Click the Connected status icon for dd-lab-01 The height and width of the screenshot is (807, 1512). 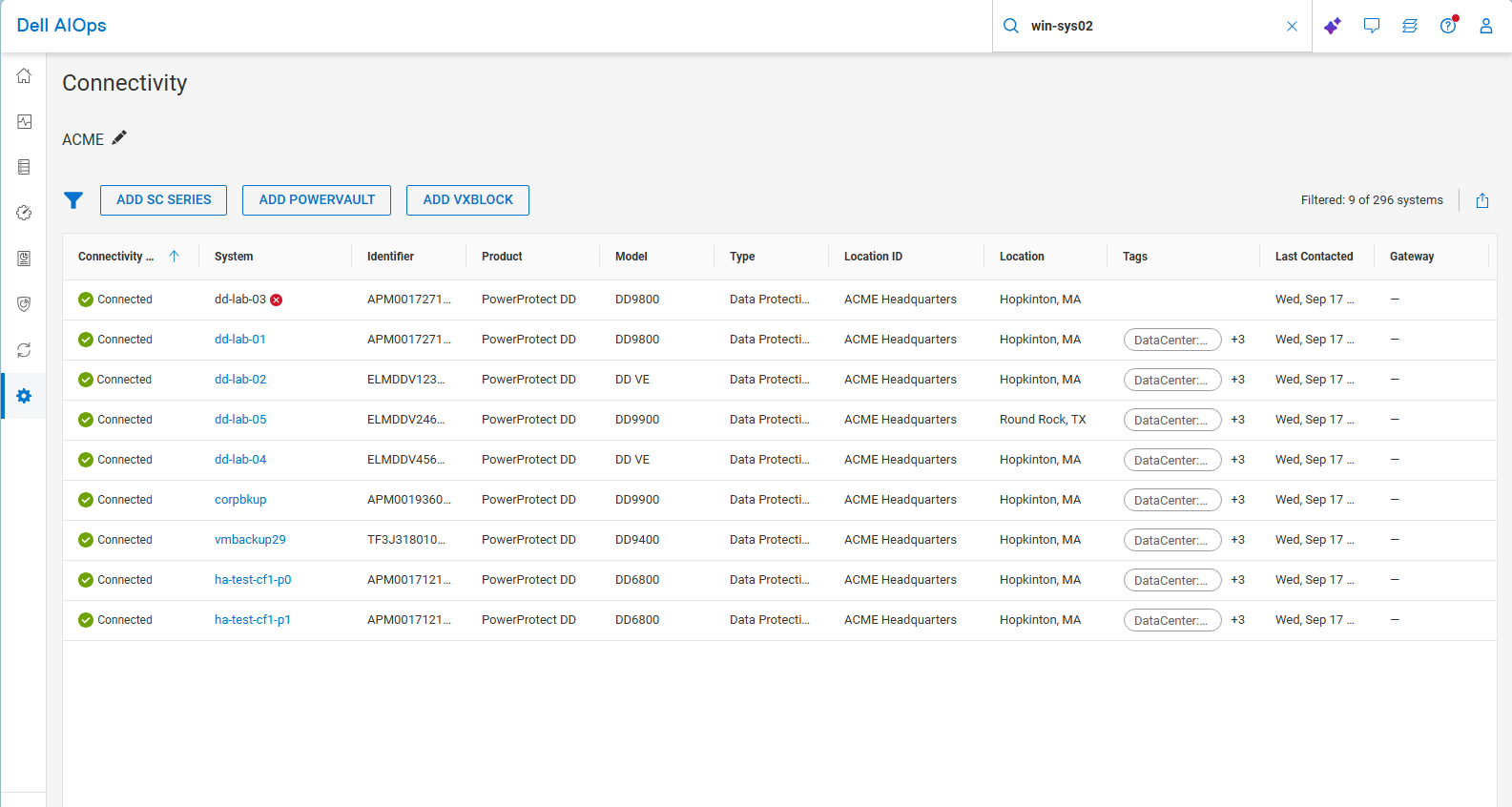click(x=86, y=340)
